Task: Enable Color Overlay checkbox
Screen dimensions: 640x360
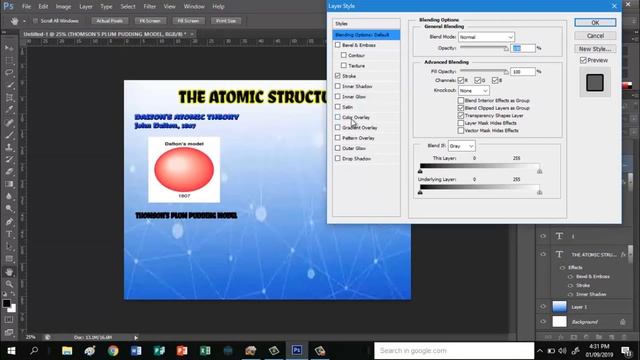Action: point(338,117)
